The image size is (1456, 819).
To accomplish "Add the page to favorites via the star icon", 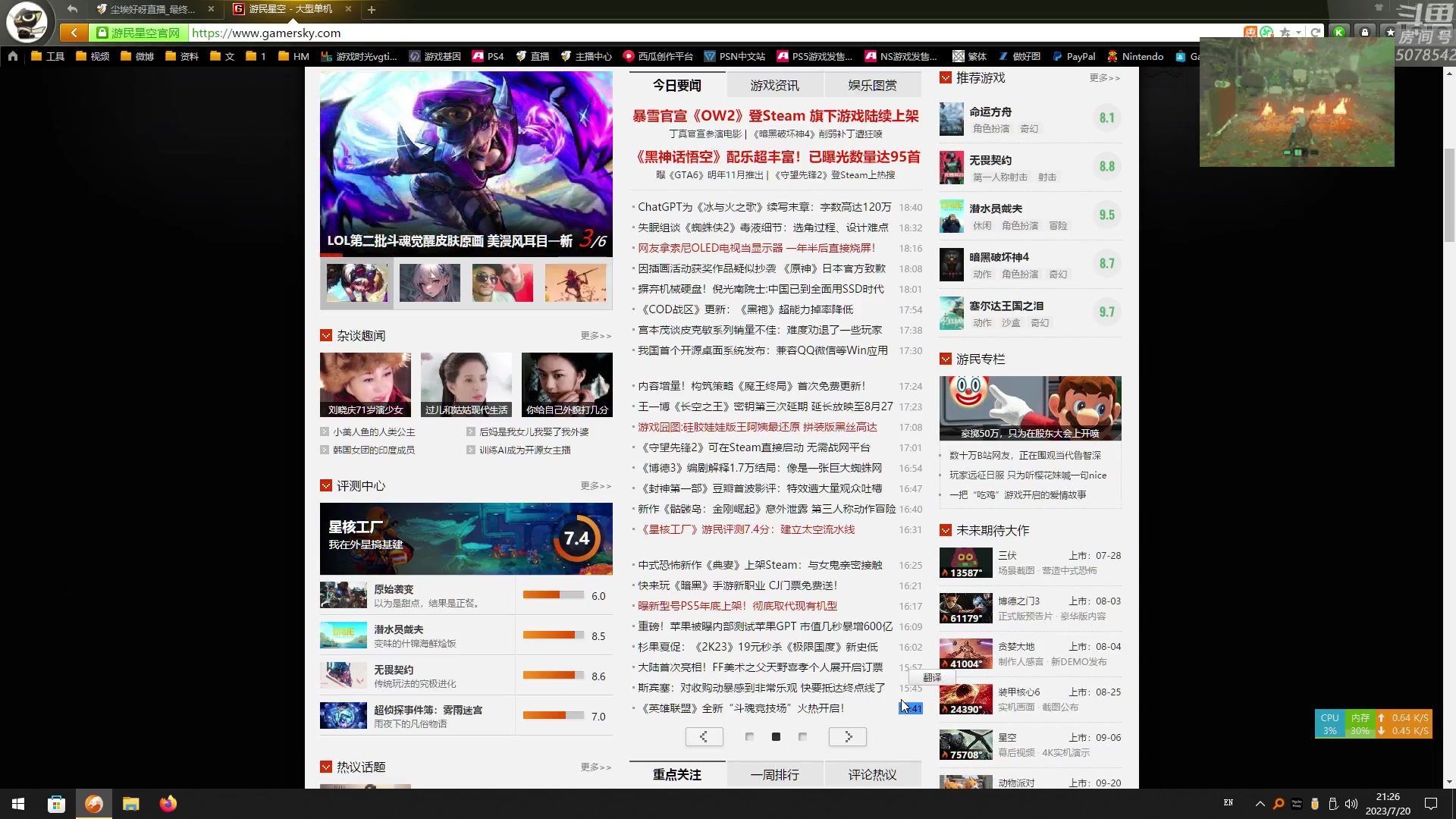I will tap(1285, 33).
